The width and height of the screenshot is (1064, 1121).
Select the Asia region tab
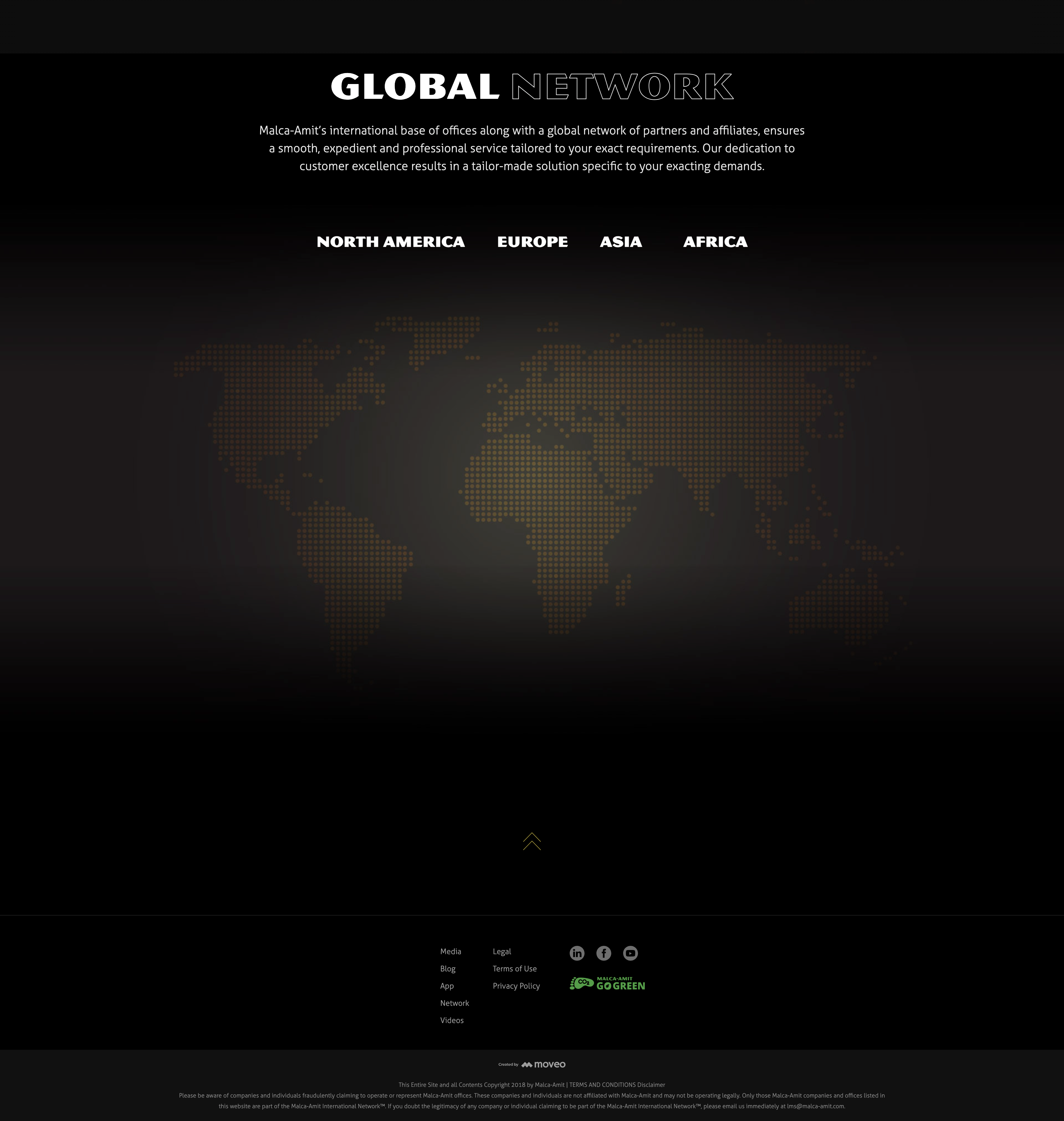[x=621, y=242]
